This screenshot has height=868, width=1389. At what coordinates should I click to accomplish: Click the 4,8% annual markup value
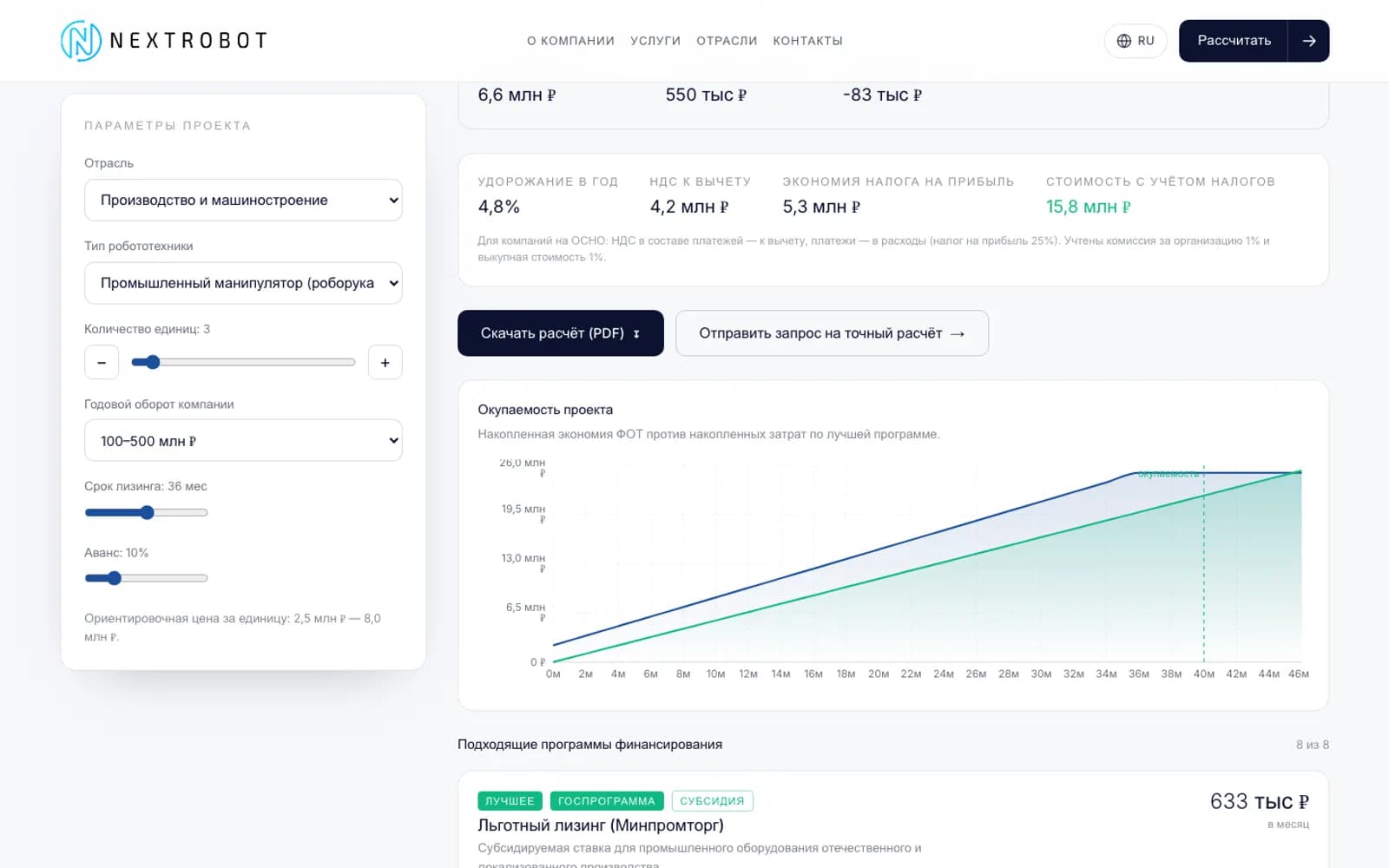click(x=498, y=207)
